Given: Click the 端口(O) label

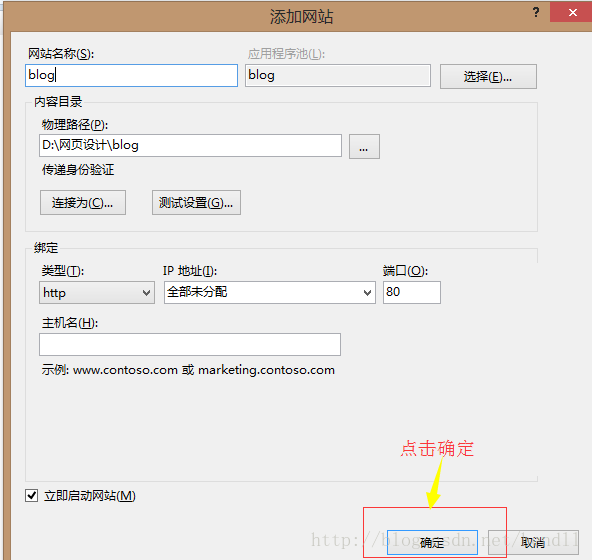Looking at the screenshot, I should point(405,271).
